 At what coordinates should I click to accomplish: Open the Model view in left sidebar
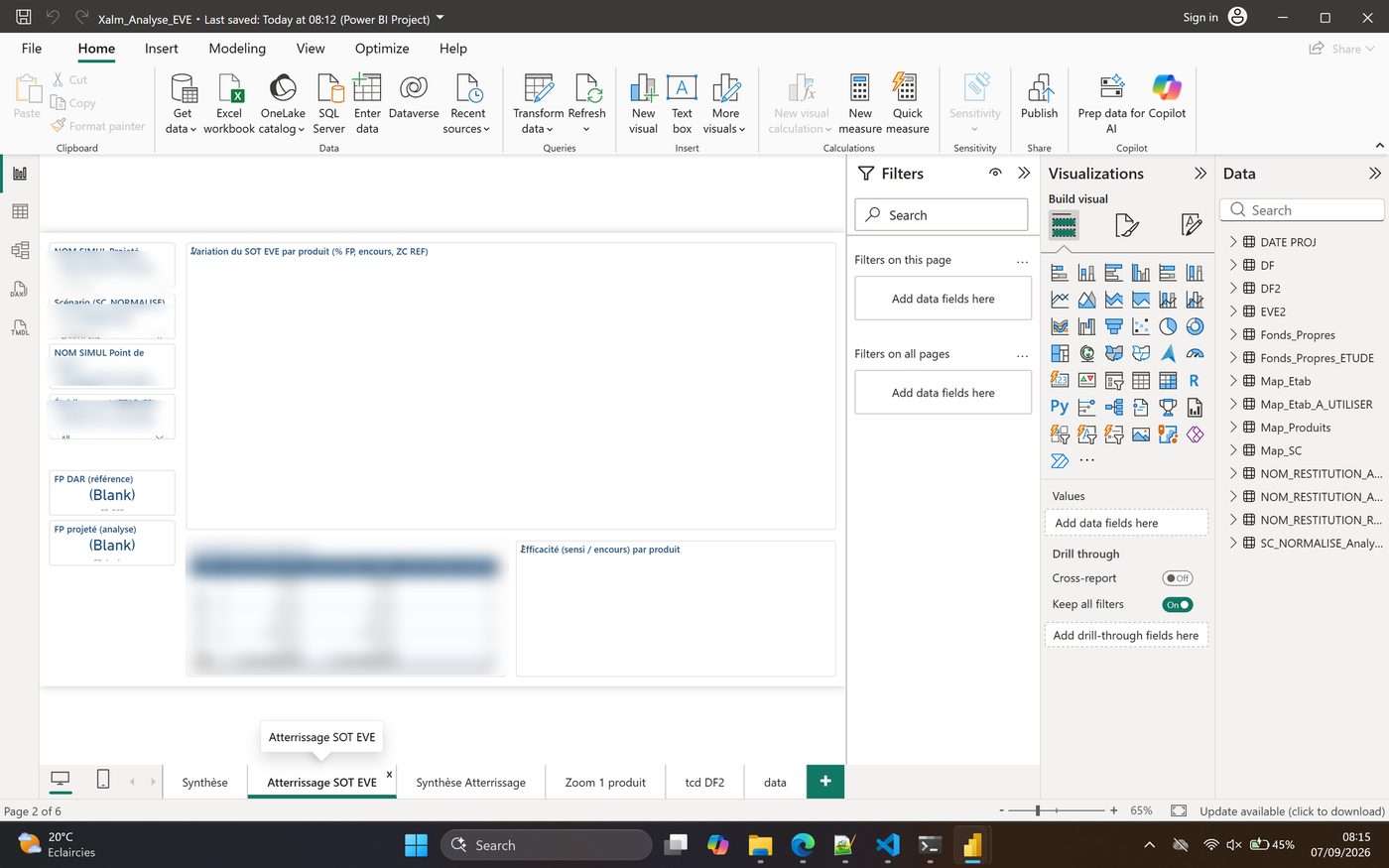(x=20, y=250)
